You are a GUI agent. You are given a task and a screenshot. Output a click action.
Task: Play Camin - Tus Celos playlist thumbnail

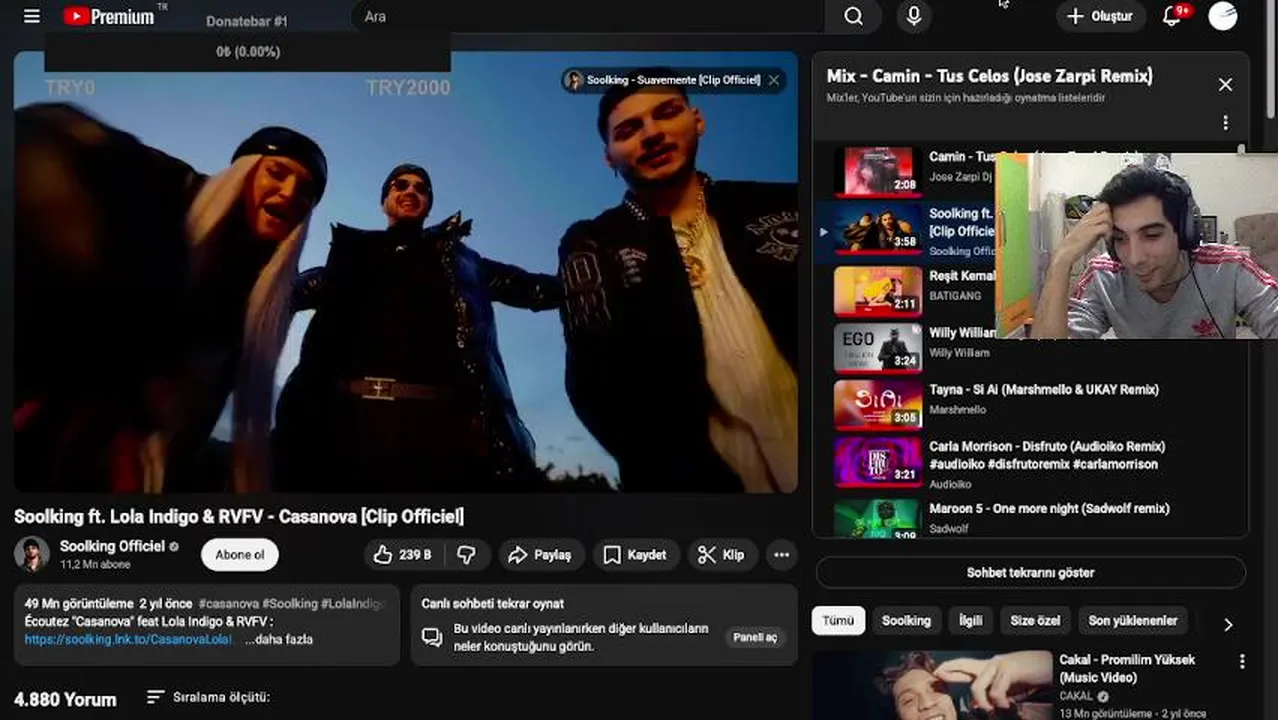click(878, 172)
